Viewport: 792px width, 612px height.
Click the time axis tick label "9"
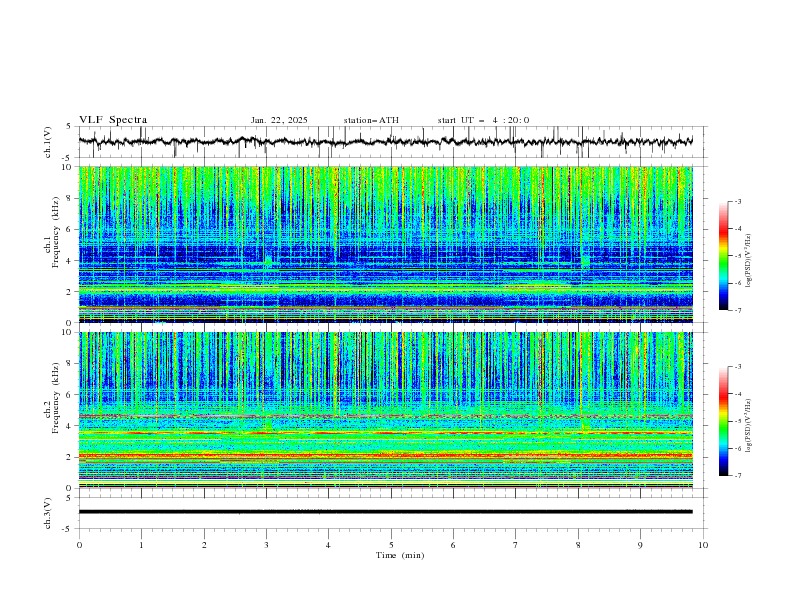click(640, 545)
